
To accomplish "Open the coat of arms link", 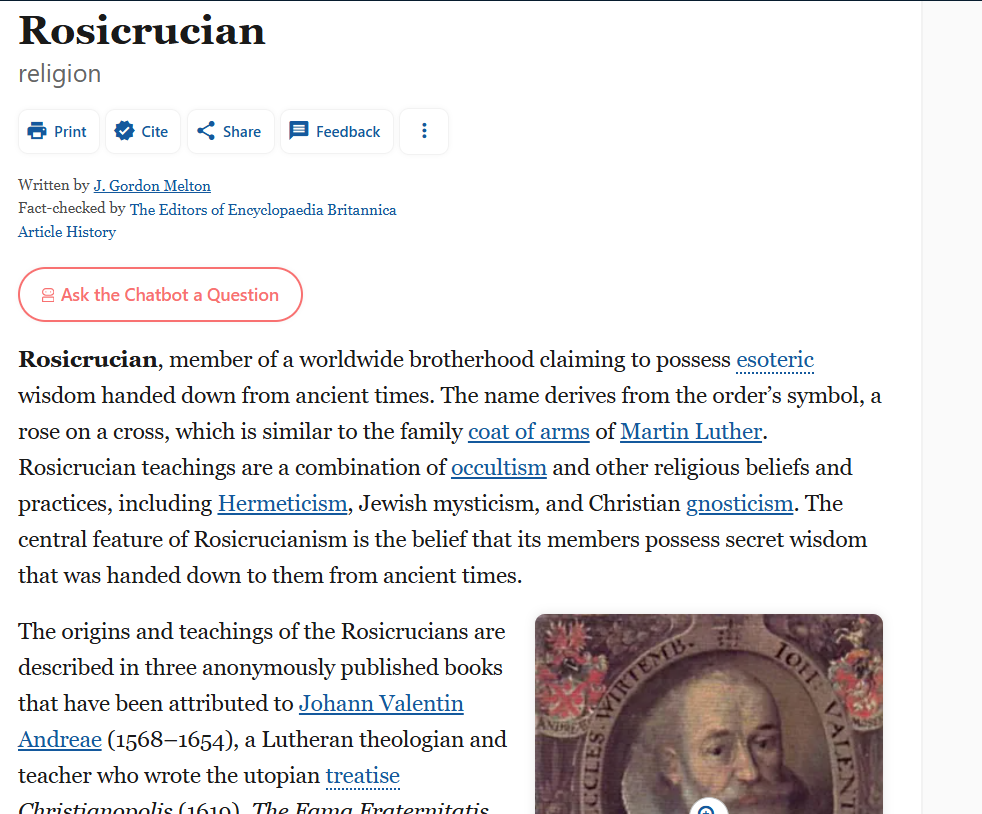I will point(529,432).
